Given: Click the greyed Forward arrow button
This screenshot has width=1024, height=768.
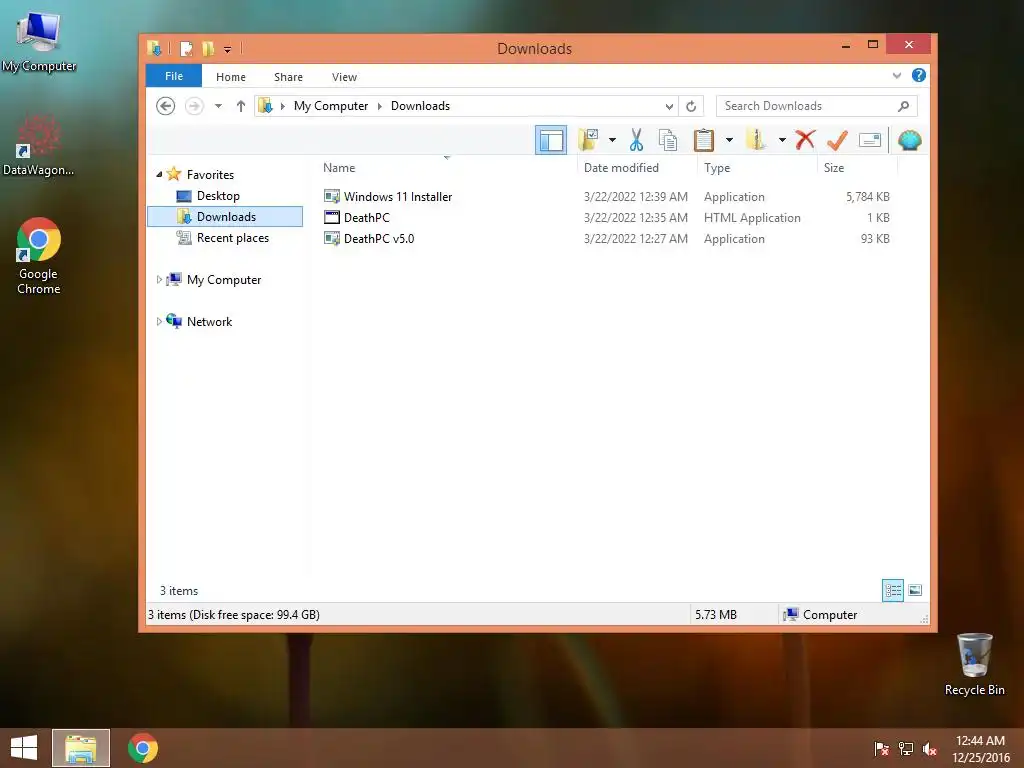Looking at the screenshot, I should click(194, 106).
